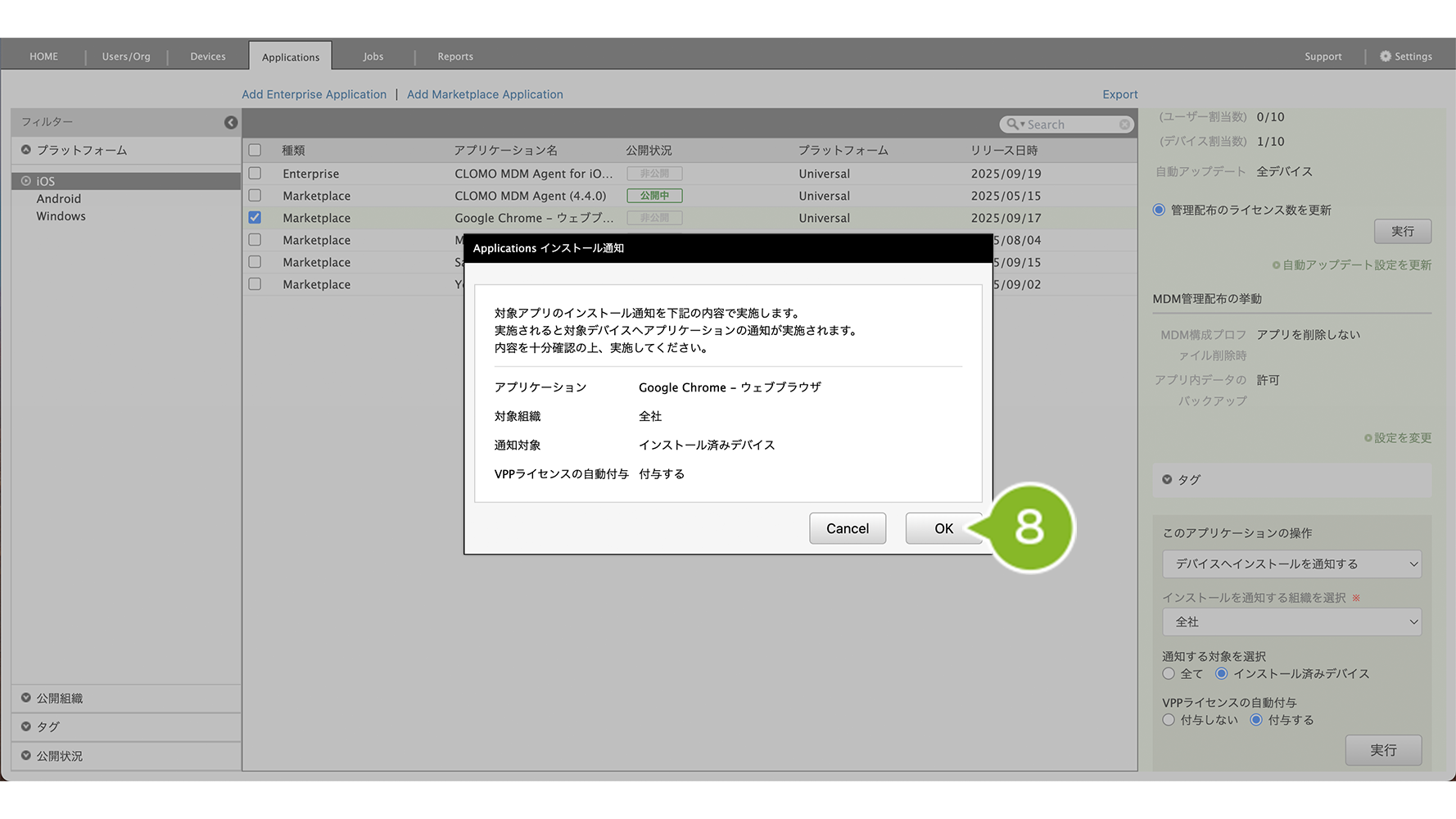Click the search magnifier icon
Screen dimensions: 1456x819
tap(1013, 124)
